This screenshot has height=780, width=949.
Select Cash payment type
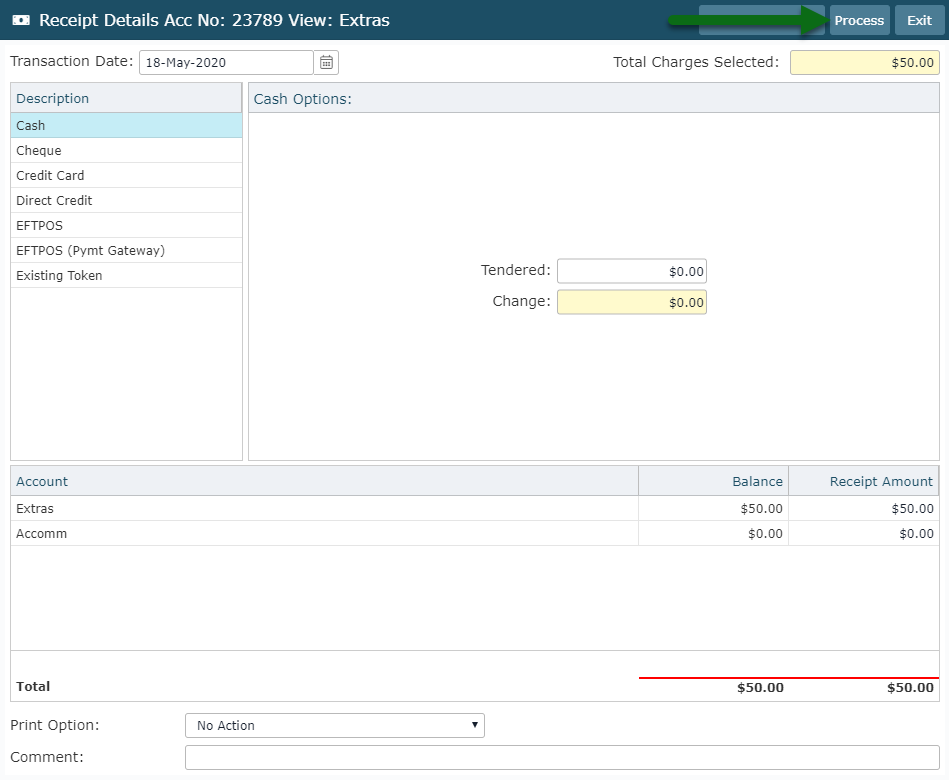point(126,125)
